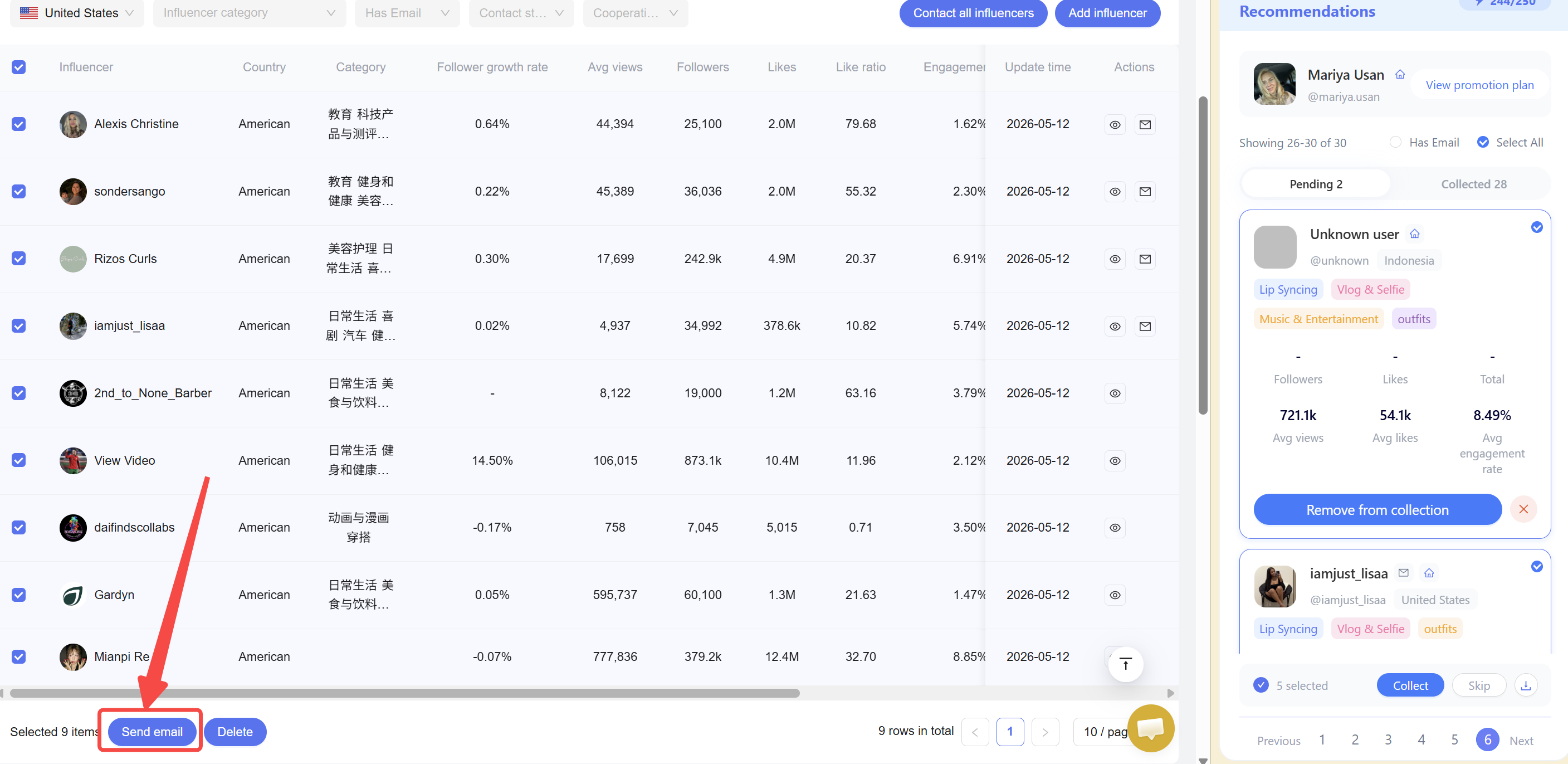
Task: View details eye icon for Alexis Christine
Action: [1115, 124]
